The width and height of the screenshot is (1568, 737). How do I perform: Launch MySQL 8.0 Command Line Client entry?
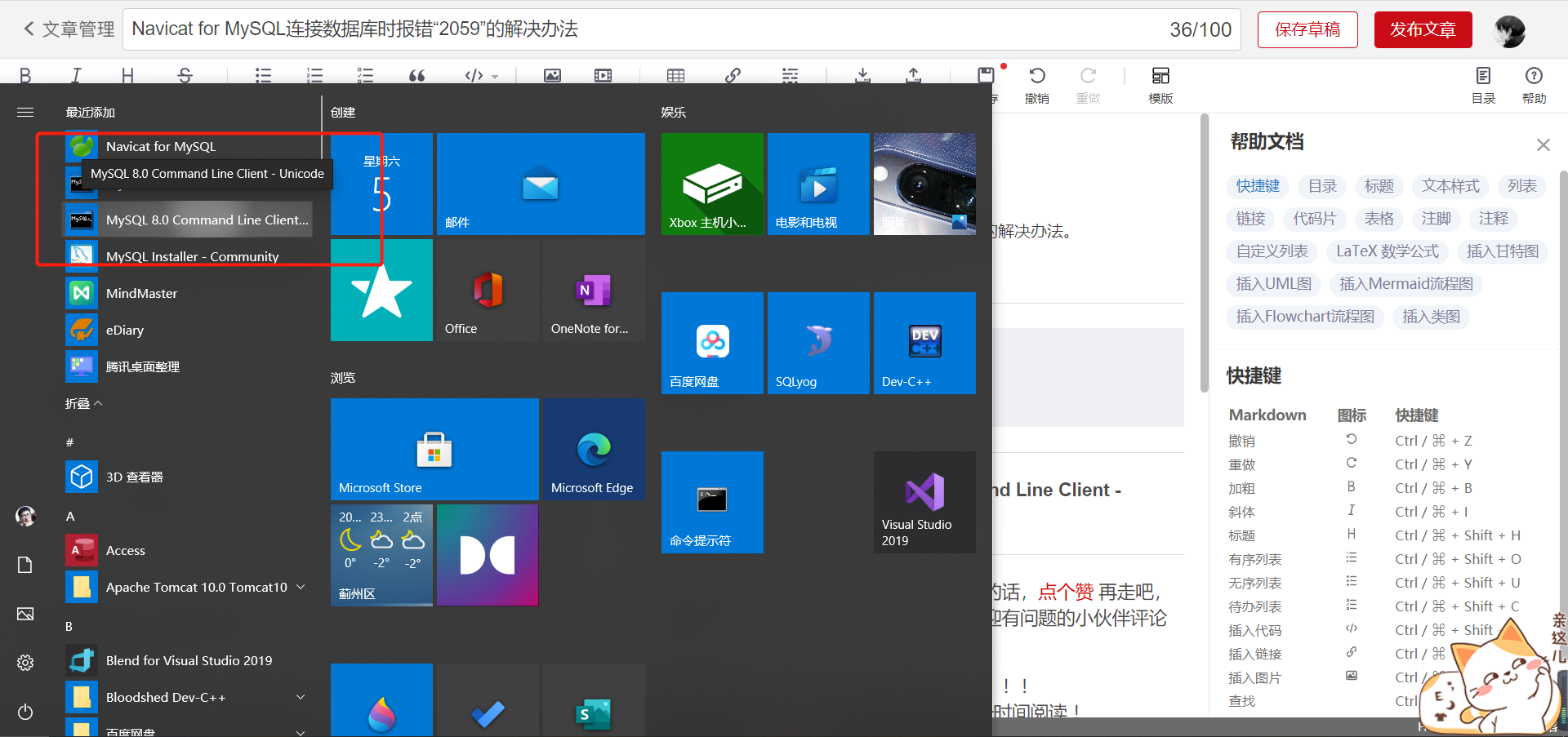coord(188,220)
